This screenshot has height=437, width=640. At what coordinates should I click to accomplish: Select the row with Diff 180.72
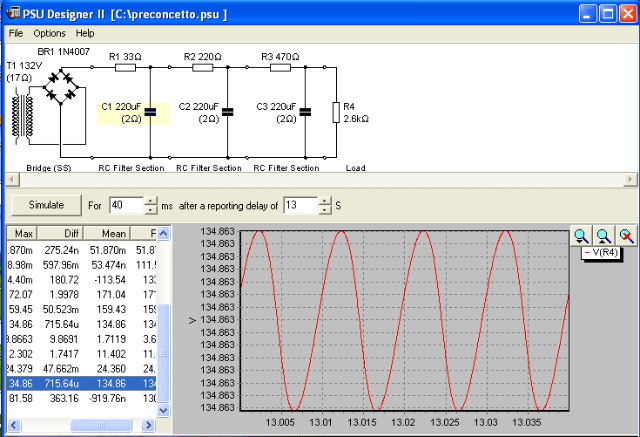(x=82, y=280)
